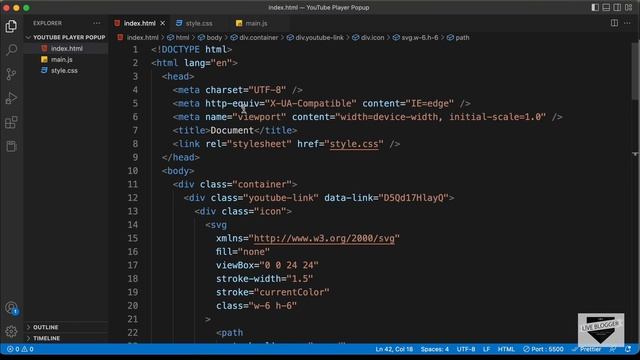The width and height of the screenshot is (640, 360).
Task: Open main.js in the Explorer tree
Action: coord(62,59)
